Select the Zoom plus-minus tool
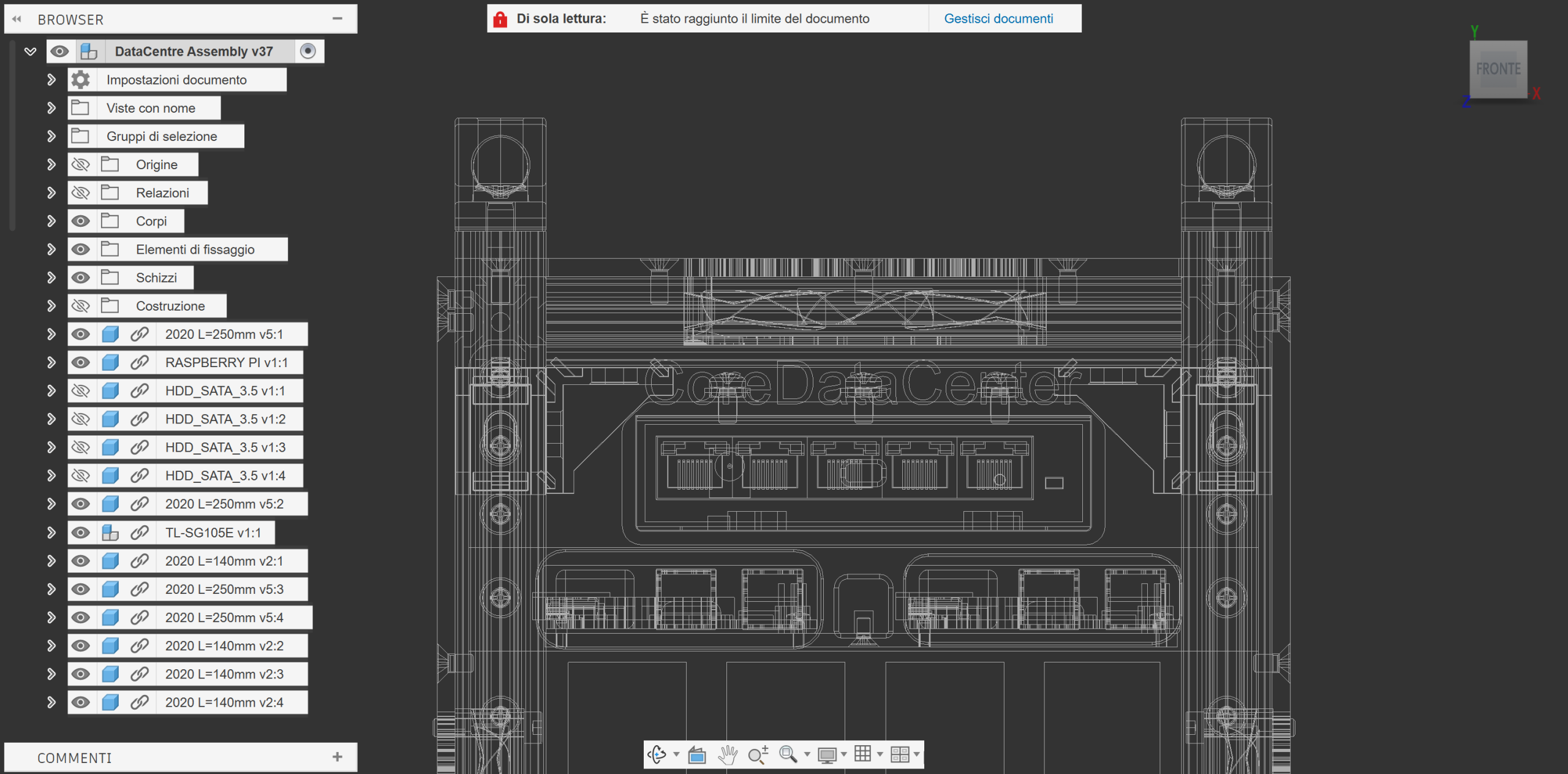 point(758,754)
